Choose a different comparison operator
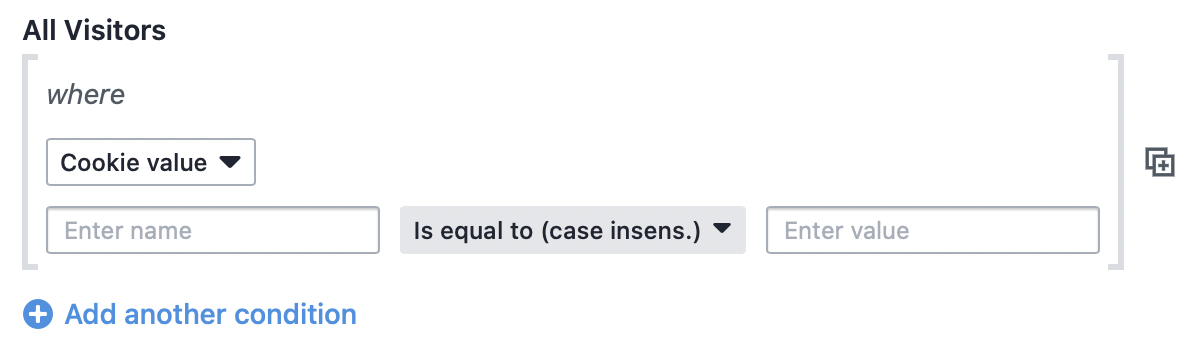Viewport: 1196px width, 360px height. click(x=573, y=230)
